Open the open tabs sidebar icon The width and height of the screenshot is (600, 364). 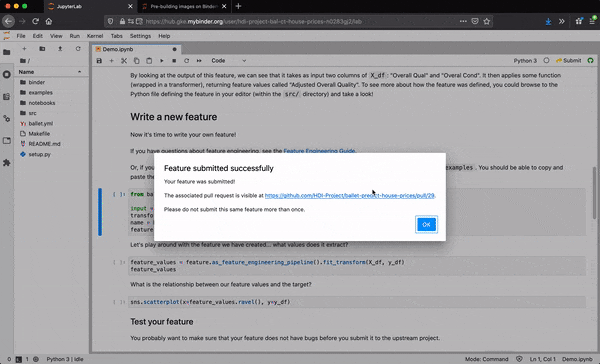tap(7, 140)
